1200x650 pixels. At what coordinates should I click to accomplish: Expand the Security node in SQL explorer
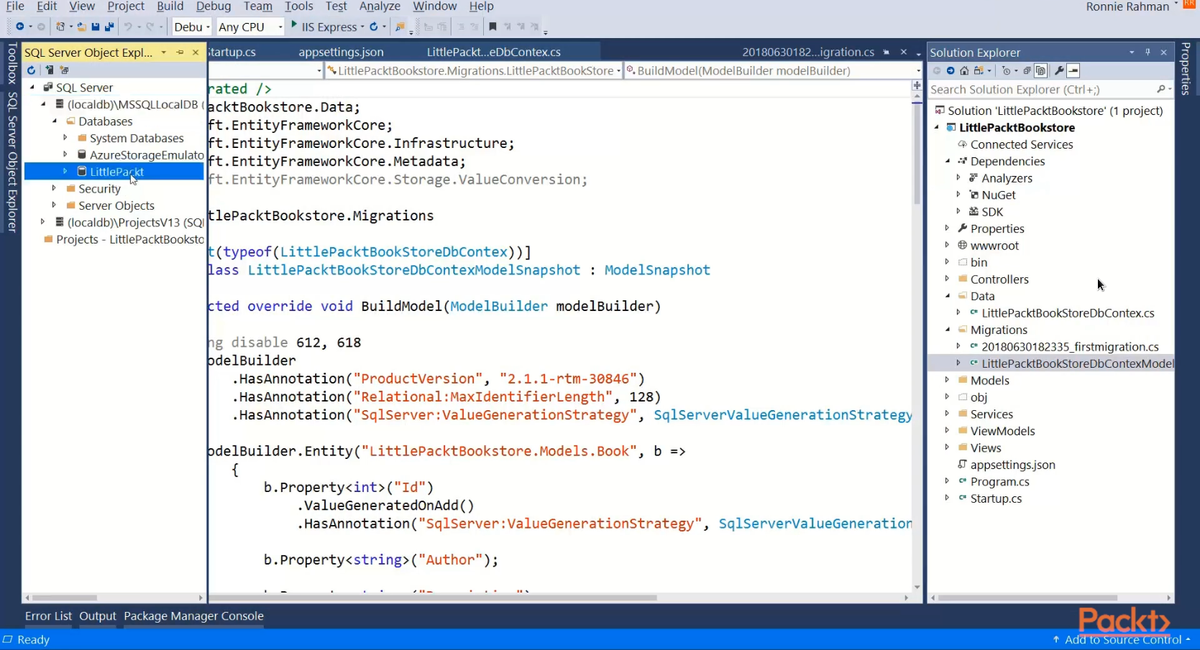(x=54, y=188)
